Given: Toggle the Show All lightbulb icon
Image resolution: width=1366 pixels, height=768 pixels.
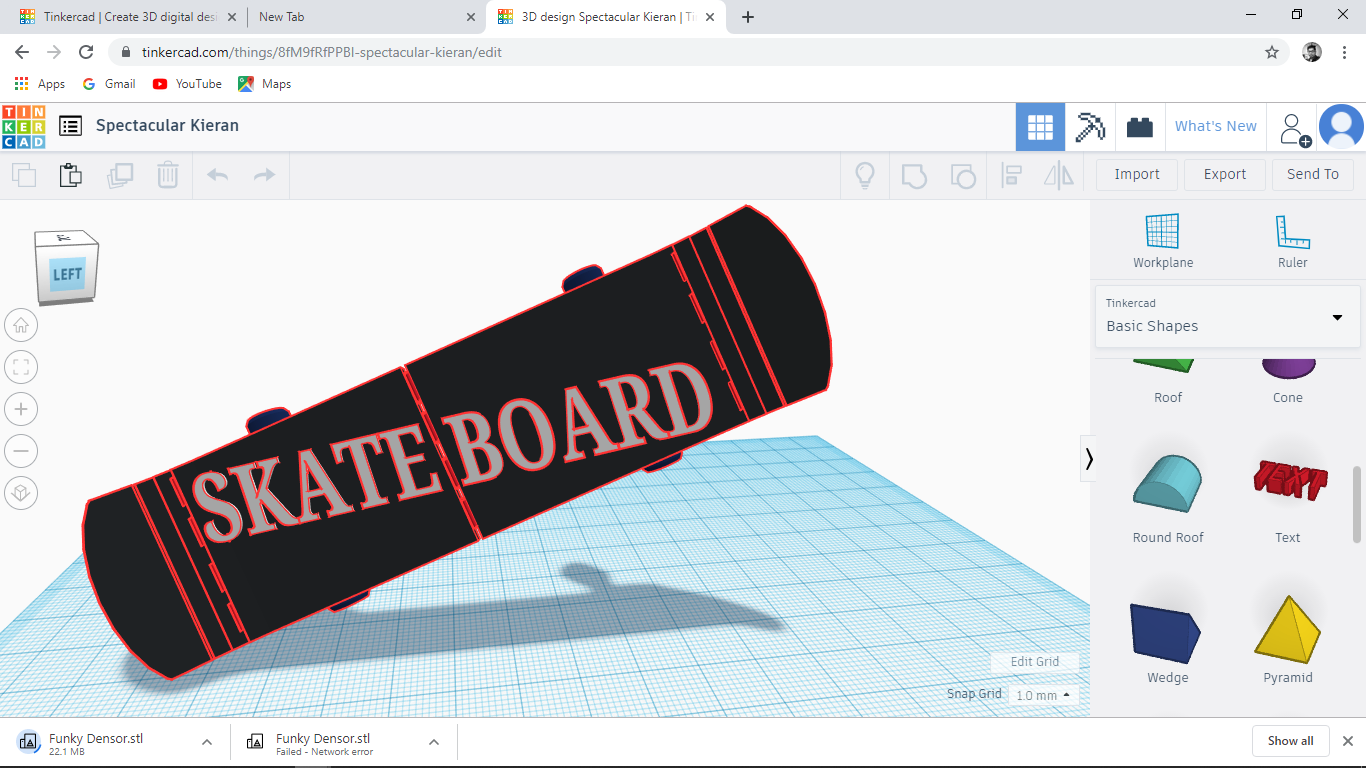Looking at the screenshot, I should click(x=865, y=176).
